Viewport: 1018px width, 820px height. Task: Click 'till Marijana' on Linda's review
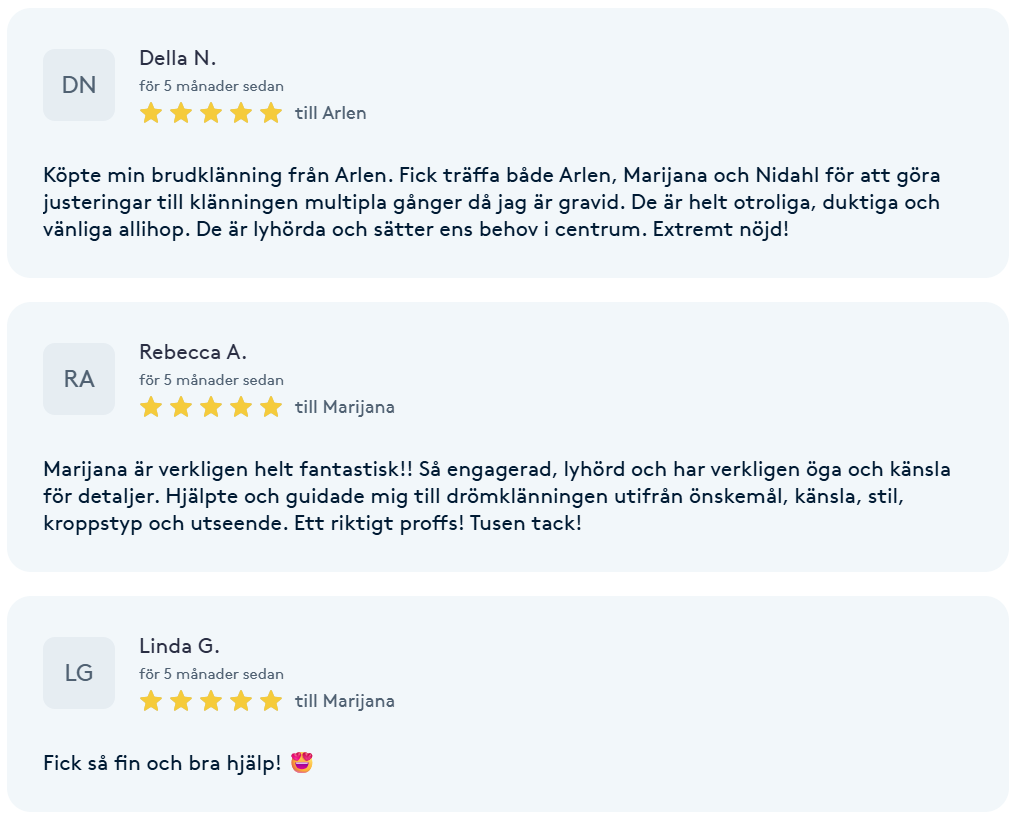click(x=345, y=701)
